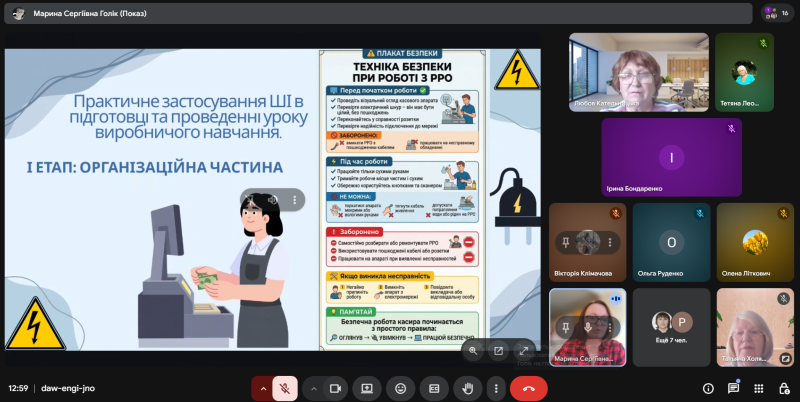800x402 pixels.
Task: Click the name label Ольга Руденко
Action: pos(660,273)
